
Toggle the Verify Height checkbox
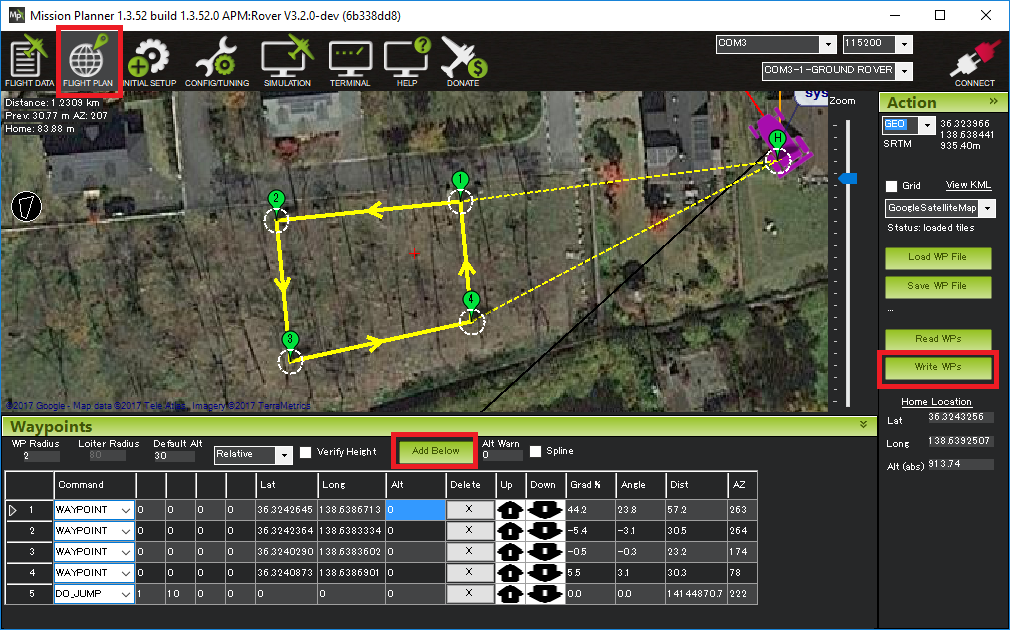[x=306, y=452]
